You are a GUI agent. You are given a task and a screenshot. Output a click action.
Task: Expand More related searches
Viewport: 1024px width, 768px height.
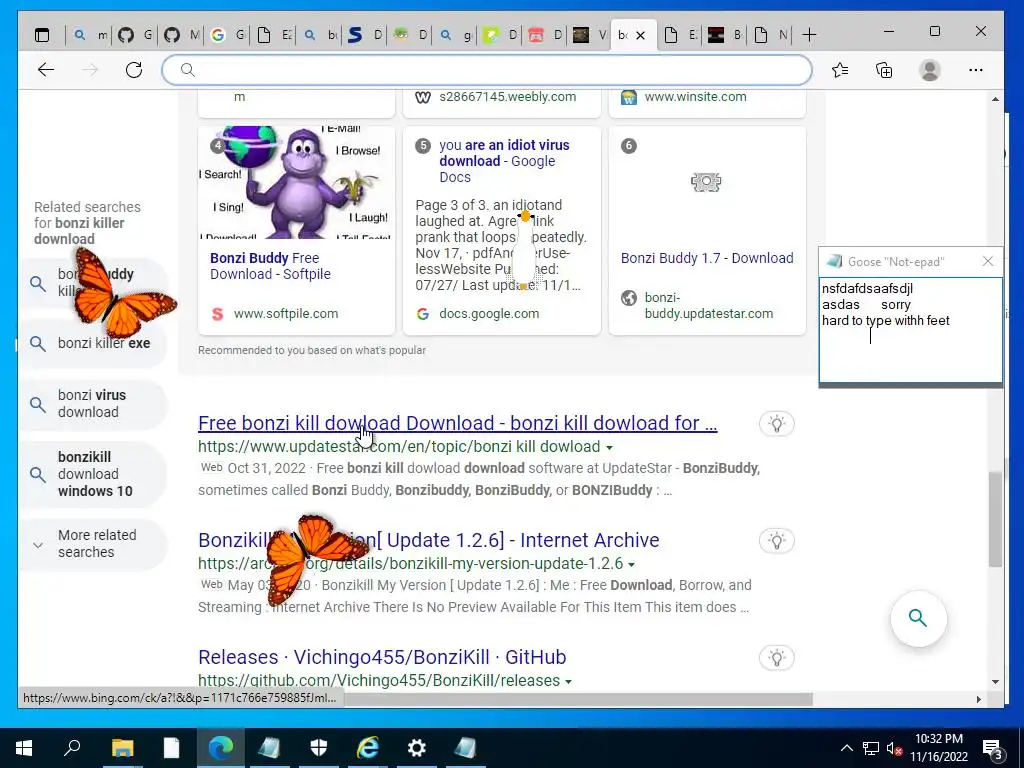[x=93, y=543]
